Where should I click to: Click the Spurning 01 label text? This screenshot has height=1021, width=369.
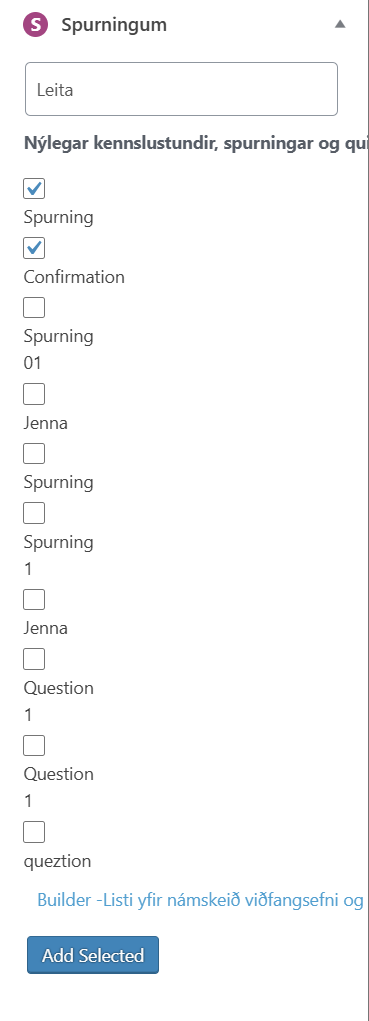tap(59, 350)
